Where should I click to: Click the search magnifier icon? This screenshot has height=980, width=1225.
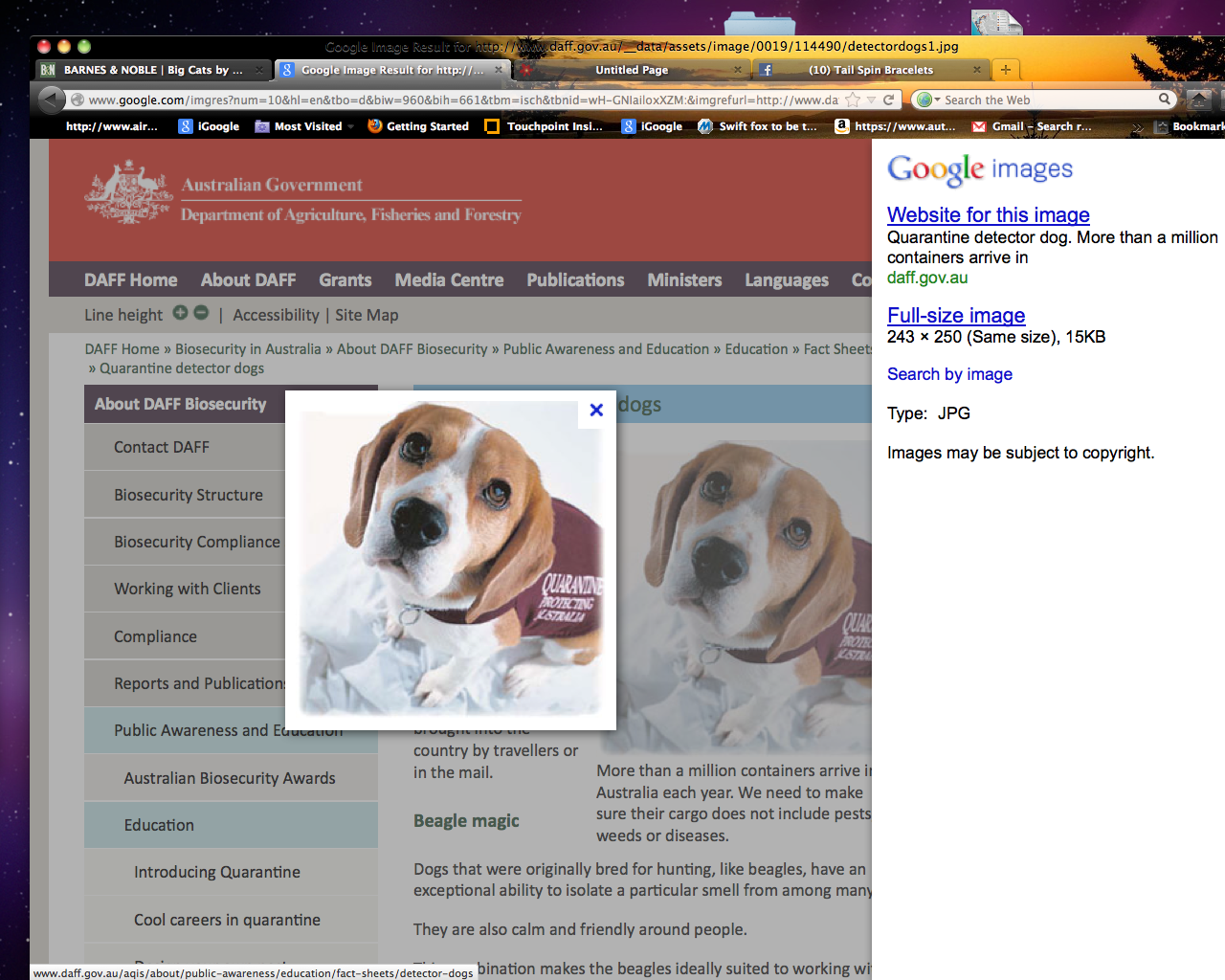[x=1165, y=99]
